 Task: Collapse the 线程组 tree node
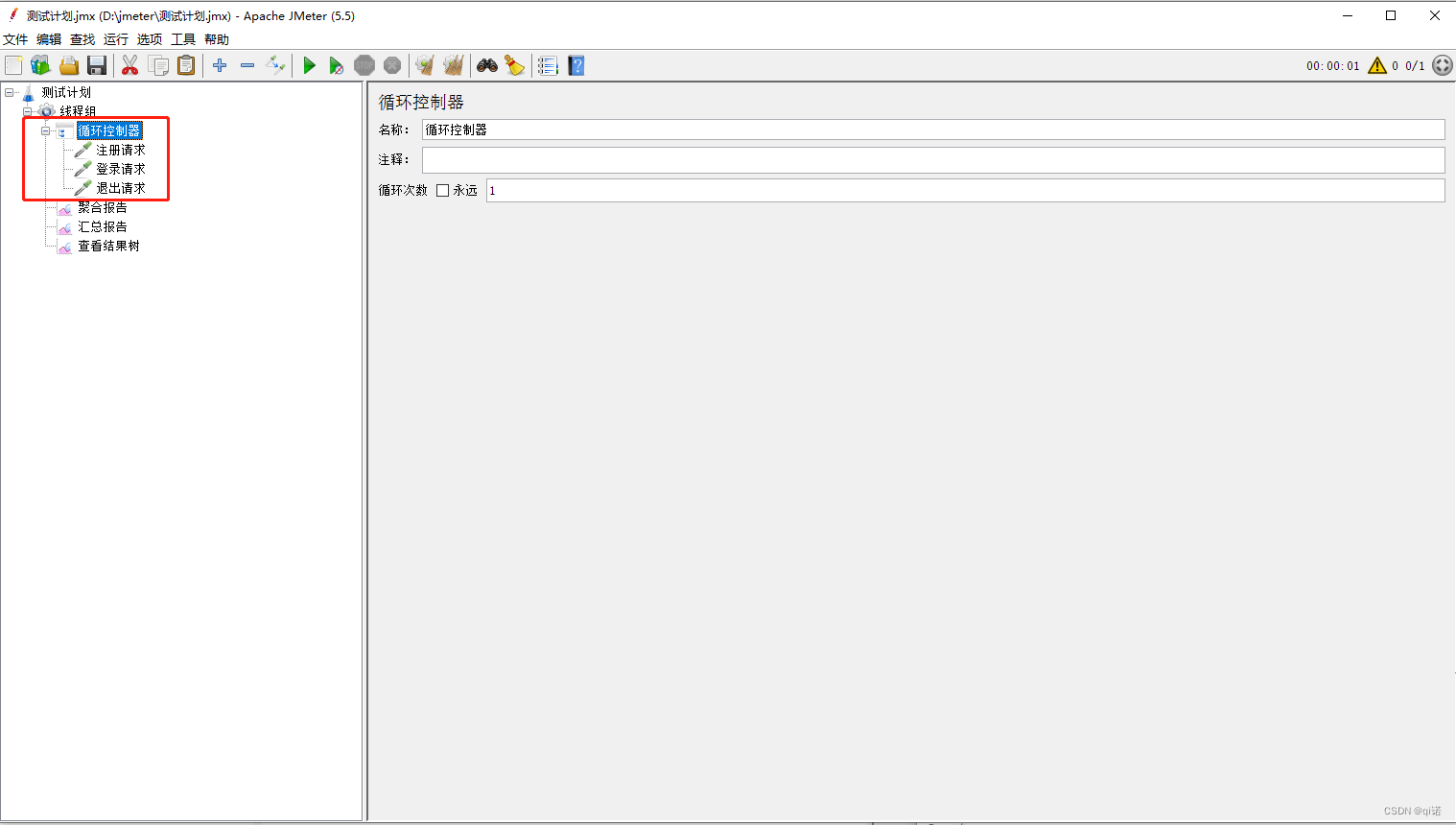pos(28,111)
